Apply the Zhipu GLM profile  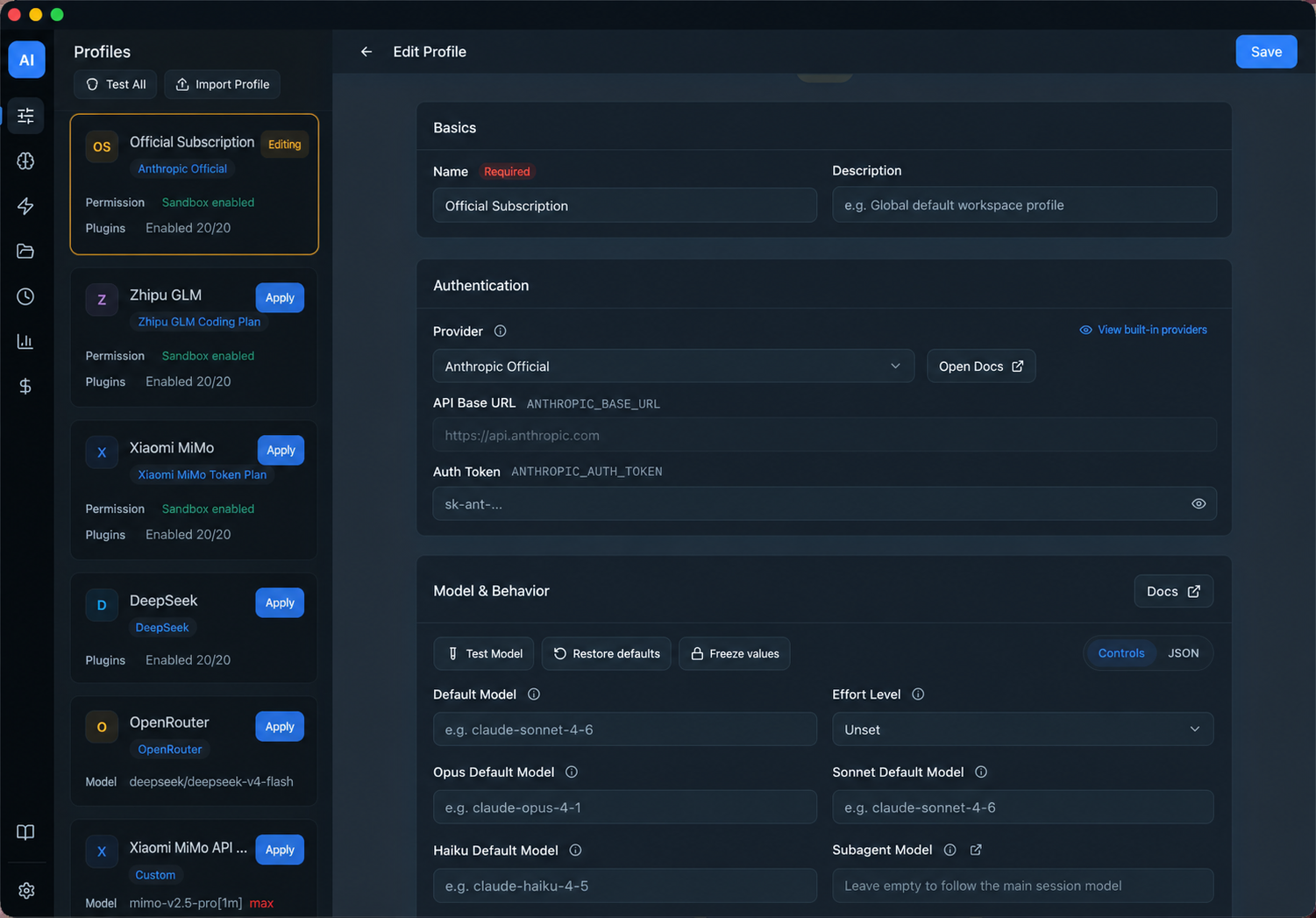point(280,298)
